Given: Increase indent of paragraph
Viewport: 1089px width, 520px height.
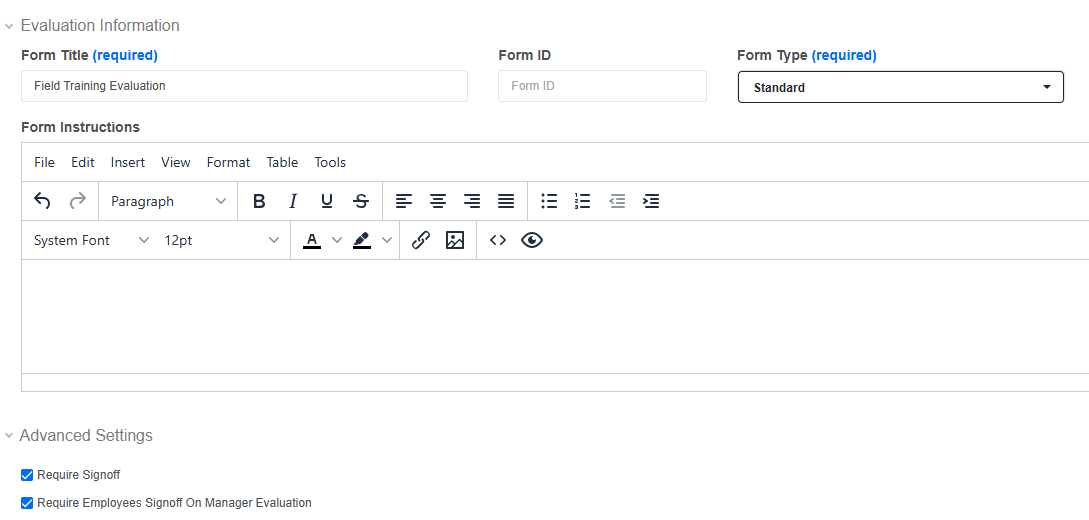Looking at the screenshot, I should (651, 201).
